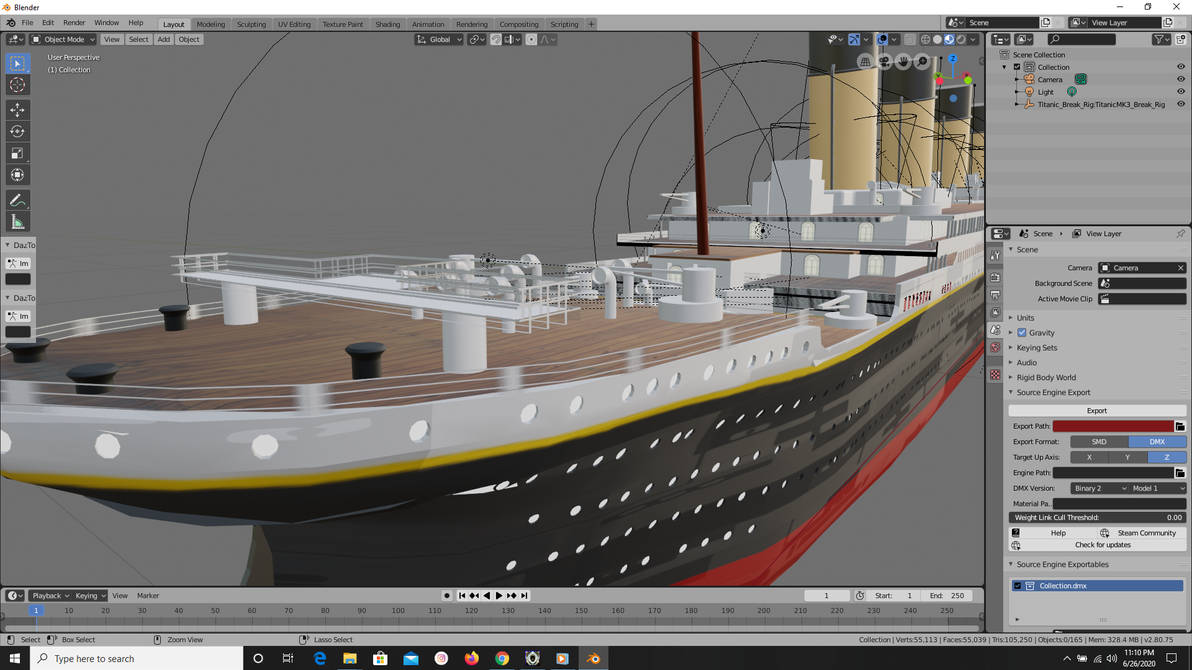Choose SMD export format
The width and height of the screenshot is (1192, 670).
pos(1099,442)
